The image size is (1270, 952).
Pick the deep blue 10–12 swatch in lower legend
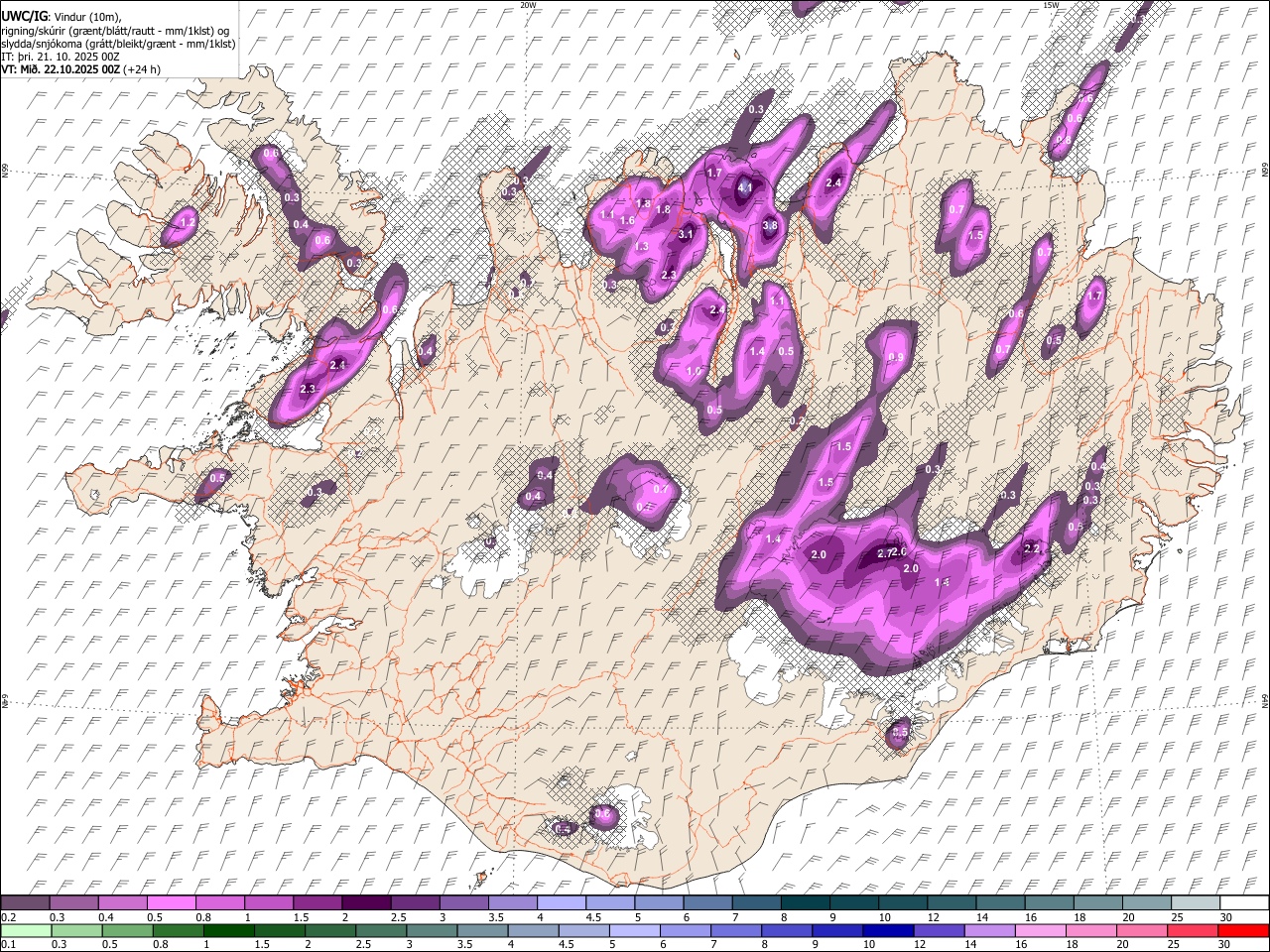click(888, 930)
